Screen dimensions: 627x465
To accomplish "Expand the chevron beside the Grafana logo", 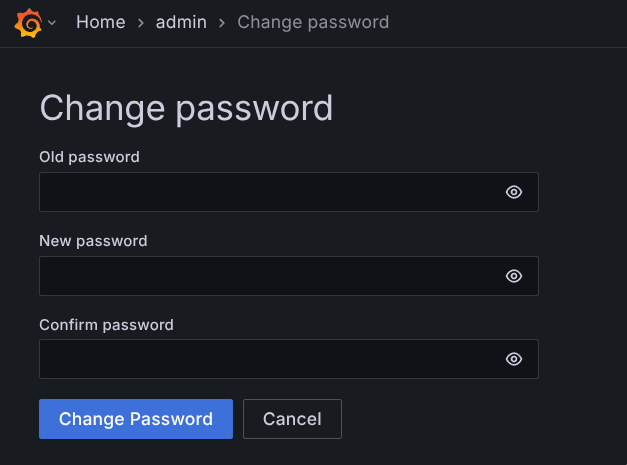I will [x=52, y=22].
